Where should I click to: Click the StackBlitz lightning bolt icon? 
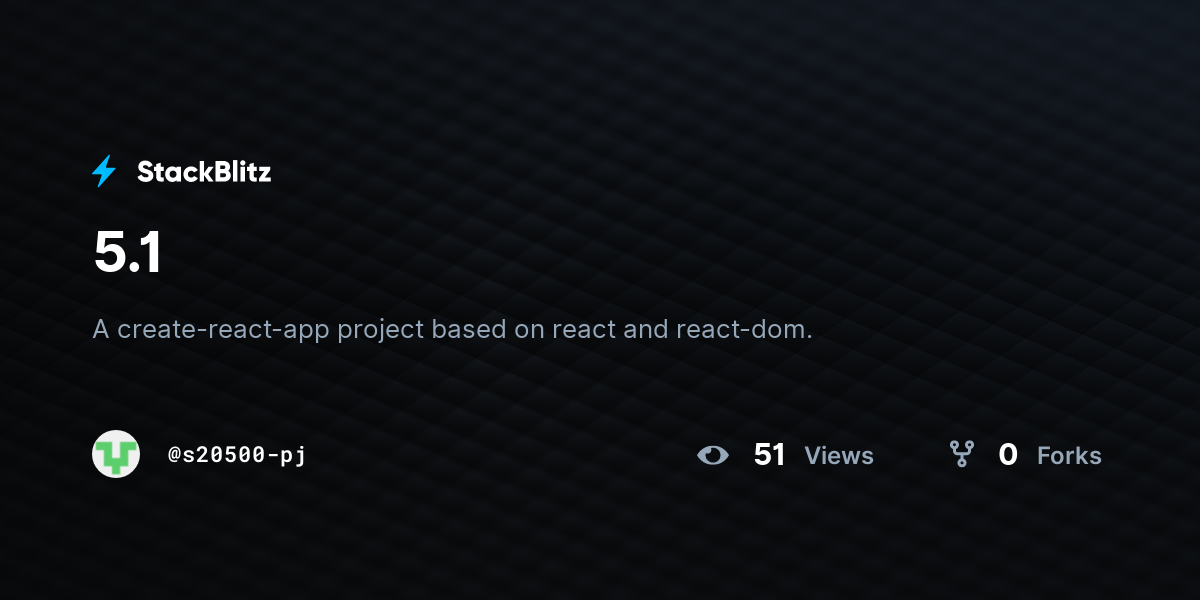point(104,172)
